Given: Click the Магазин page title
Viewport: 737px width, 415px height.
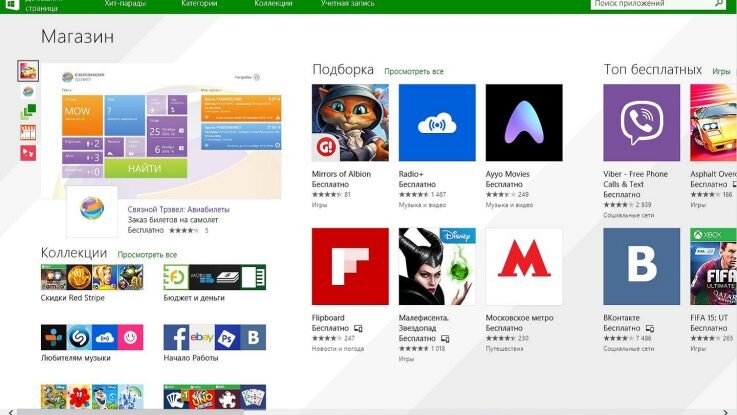Looking at the screenshot, I should (x=78, y=37).
